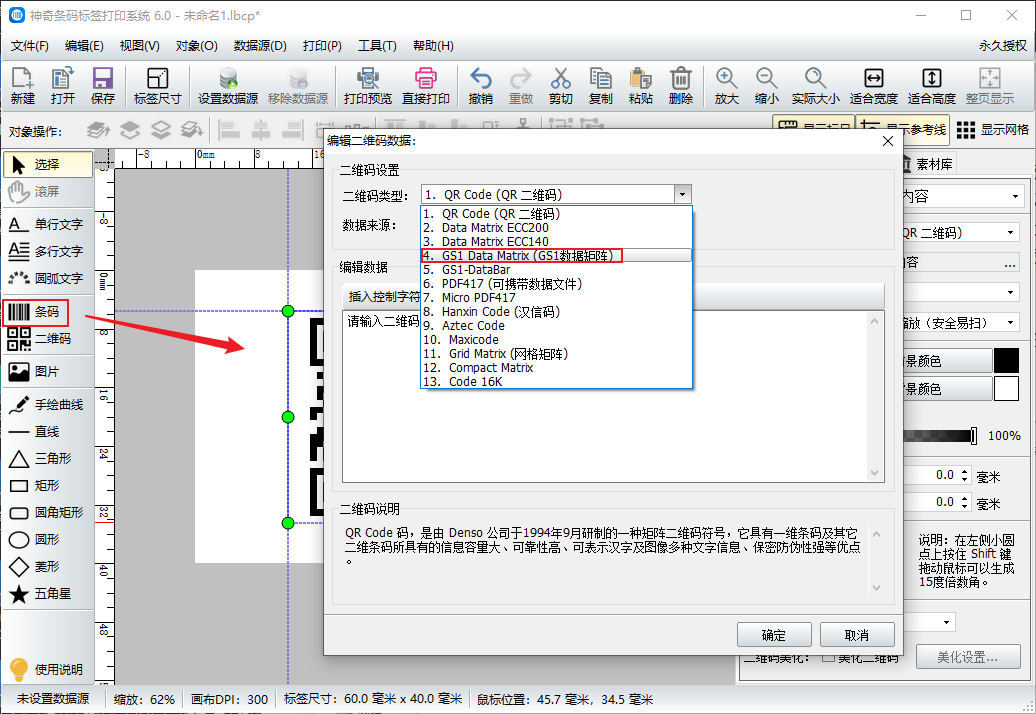1036x714 pixels.
Task: Click the black foreground color swatch
Action: coord(1005,361)
